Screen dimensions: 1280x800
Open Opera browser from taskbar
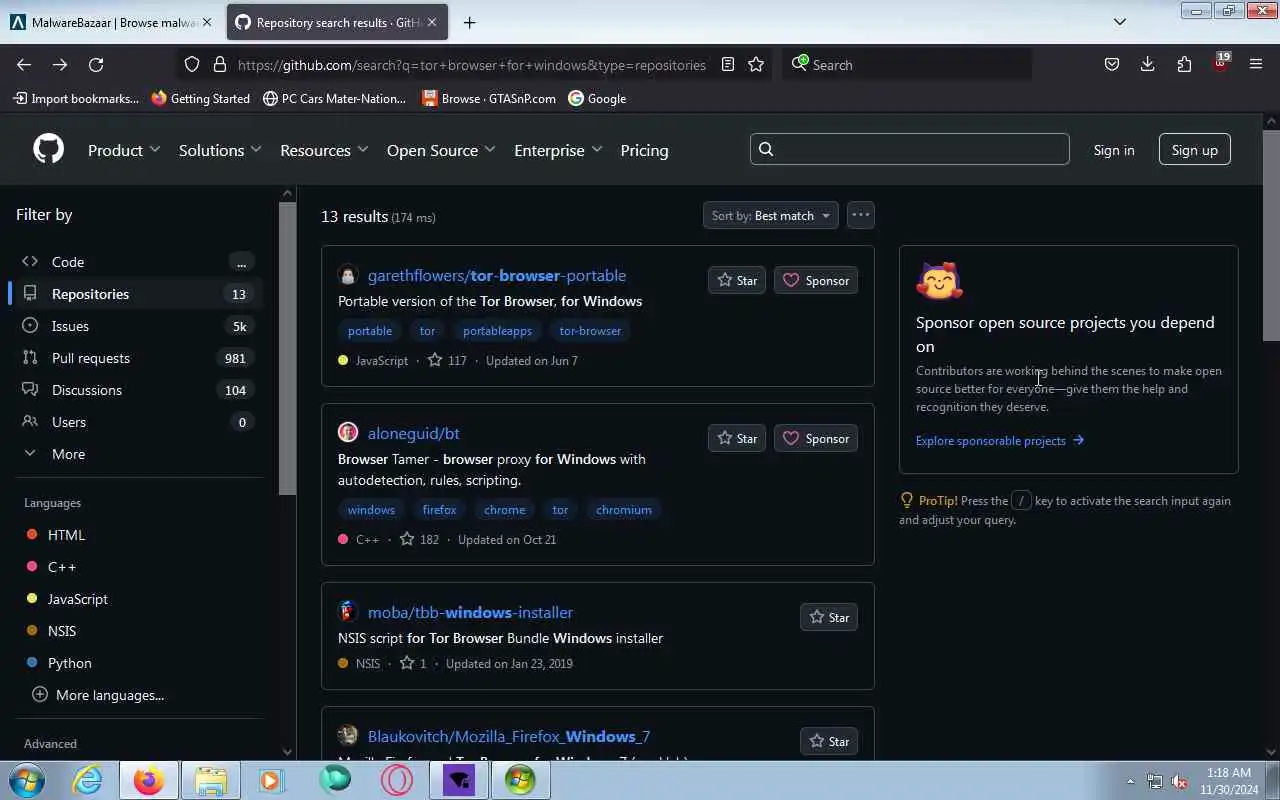[396, 780]
